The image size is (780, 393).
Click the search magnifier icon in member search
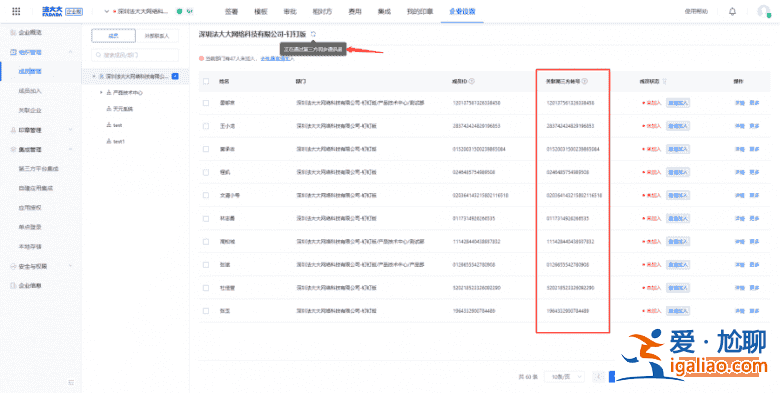pyautogui.click(x=98, y=55)
